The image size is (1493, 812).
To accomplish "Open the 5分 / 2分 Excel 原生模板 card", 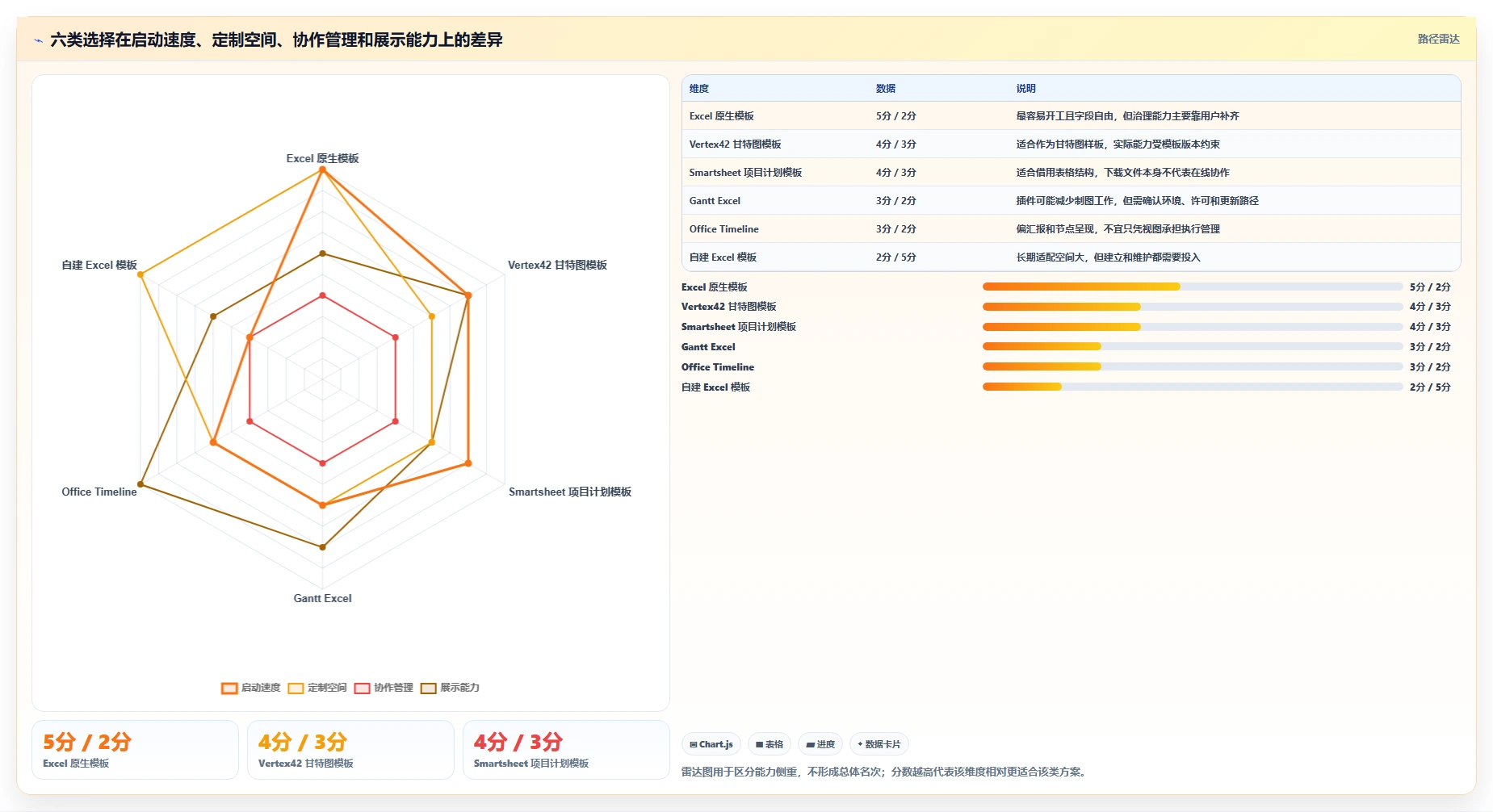I will pyautogui.click(x=135, y=750).
